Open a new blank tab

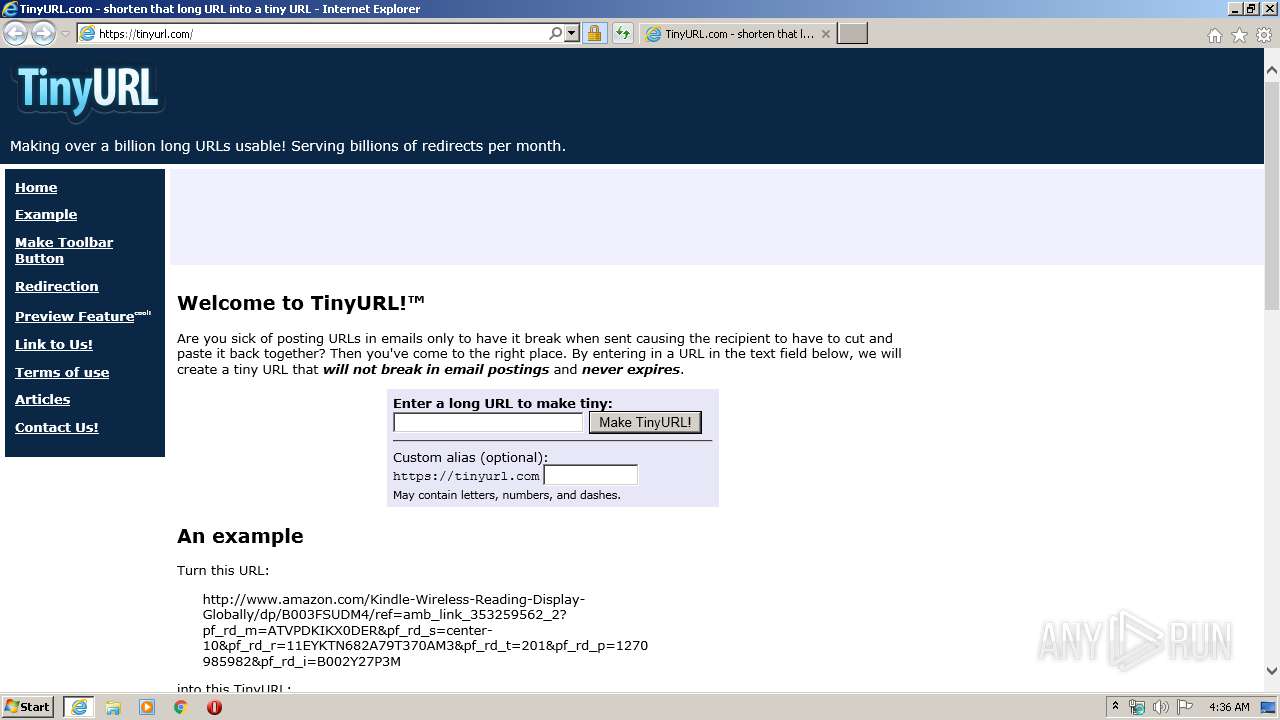(852, 33)
